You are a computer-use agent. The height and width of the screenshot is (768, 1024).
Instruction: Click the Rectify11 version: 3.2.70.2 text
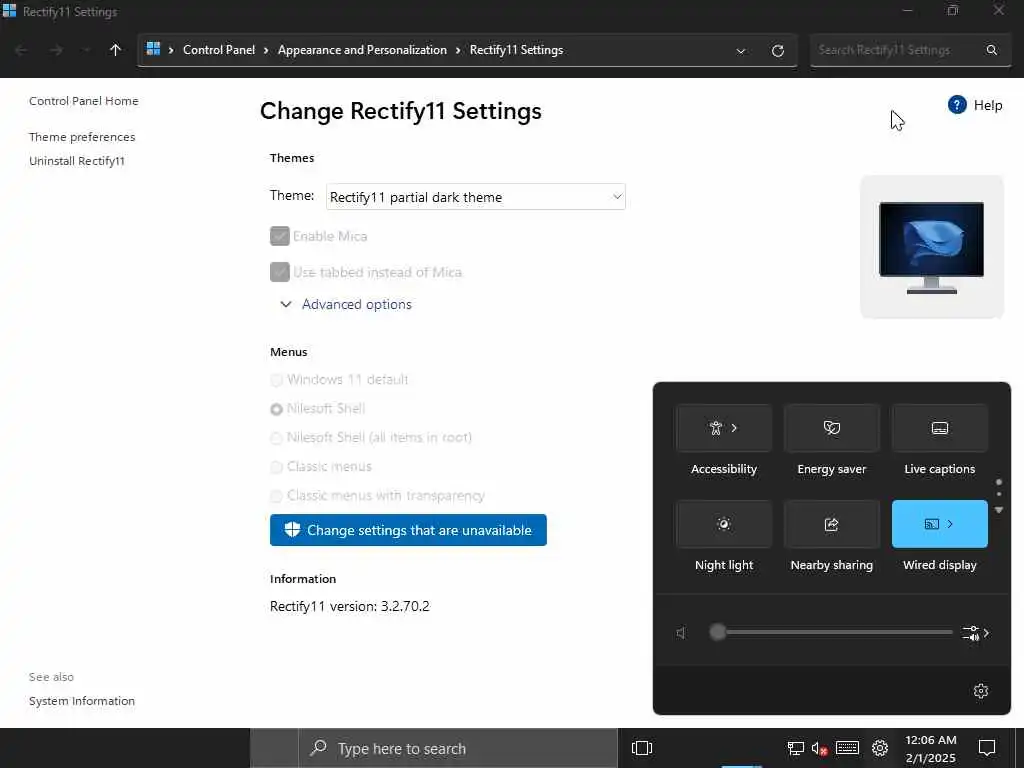coord(349,606)
